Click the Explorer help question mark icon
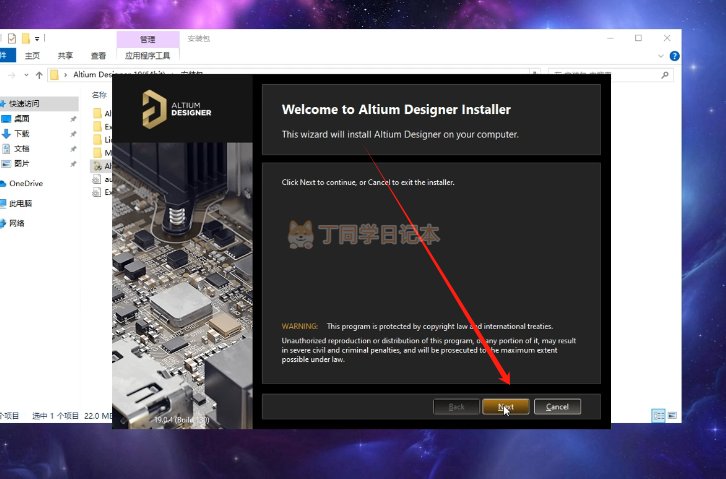Viewport: 726px width, 479px height. coord(675,56)
